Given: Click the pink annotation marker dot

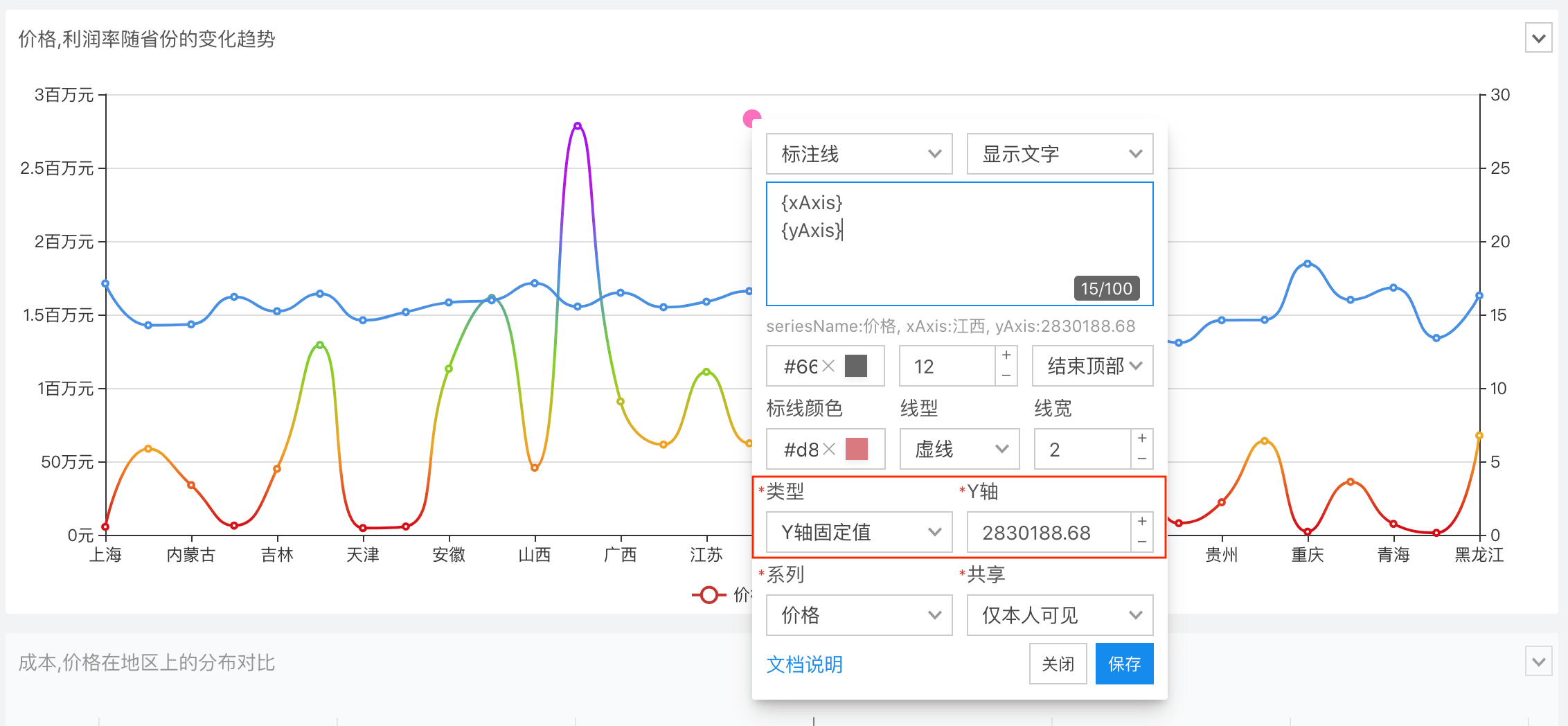Looking at the screenshot, I should 751,118.
